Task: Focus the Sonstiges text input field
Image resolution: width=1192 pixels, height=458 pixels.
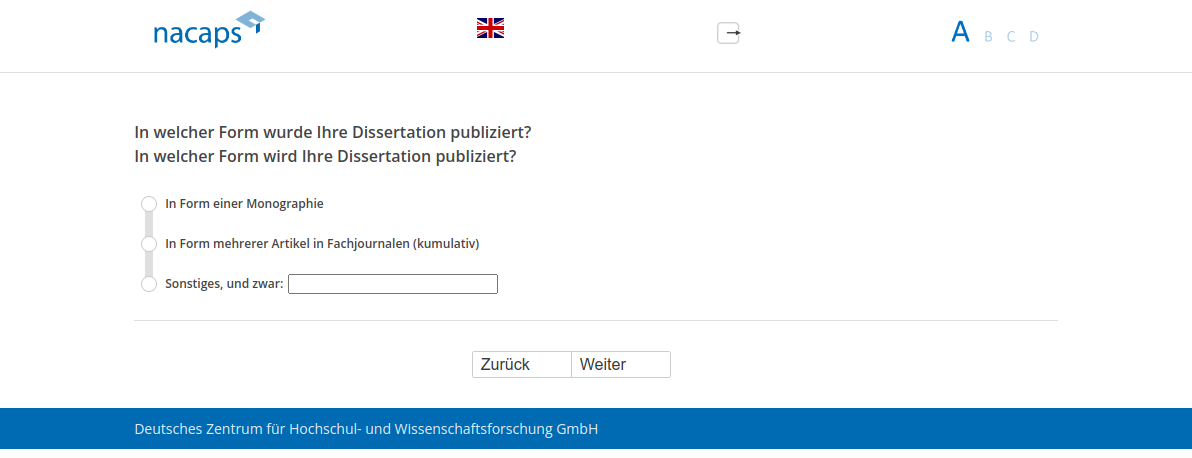Action: [392, 284]
